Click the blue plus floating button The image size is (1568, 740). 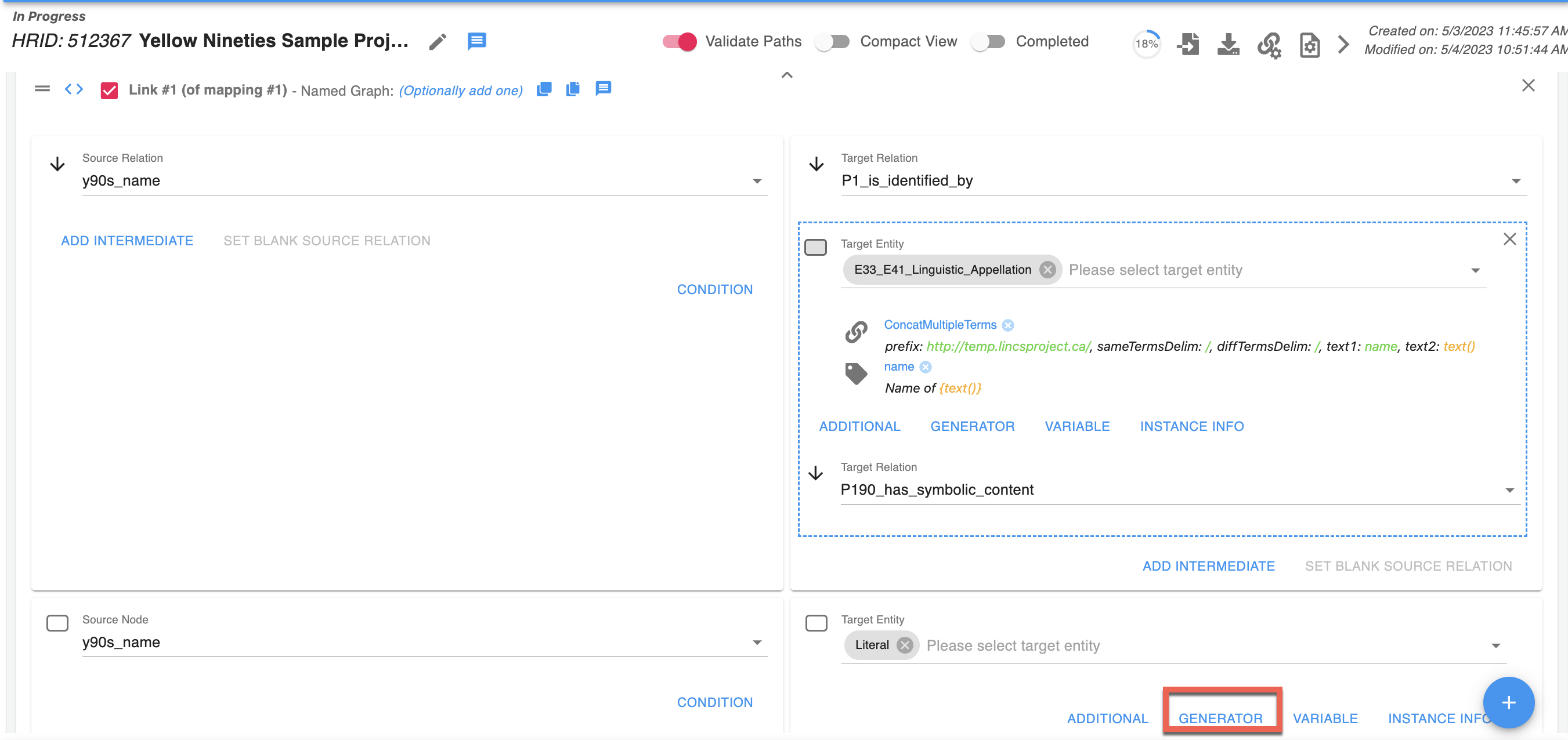(1508, 702)
